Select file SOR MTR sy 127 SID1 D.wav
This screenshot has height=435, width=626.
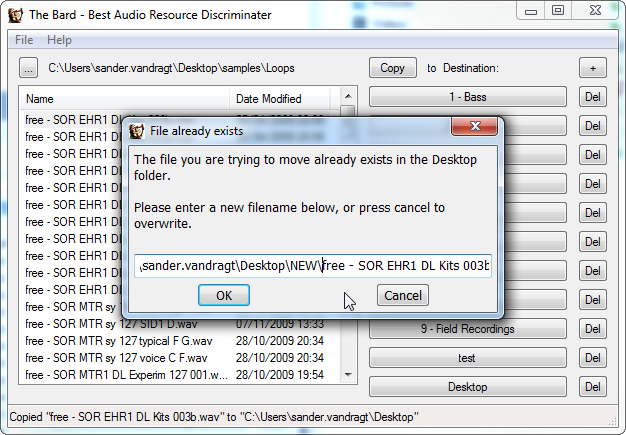pyautogui.click(x=174, y=324)
